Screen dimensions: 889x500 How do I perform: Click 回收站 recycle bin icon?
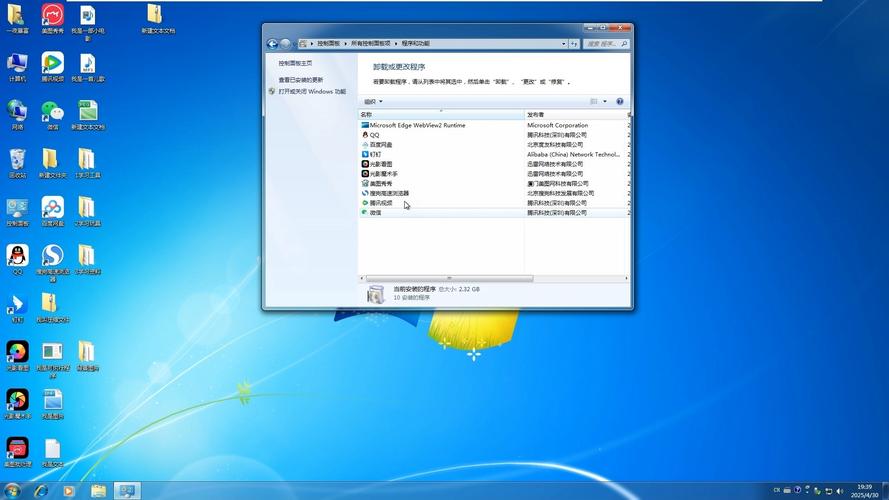[x=17, y=164]
